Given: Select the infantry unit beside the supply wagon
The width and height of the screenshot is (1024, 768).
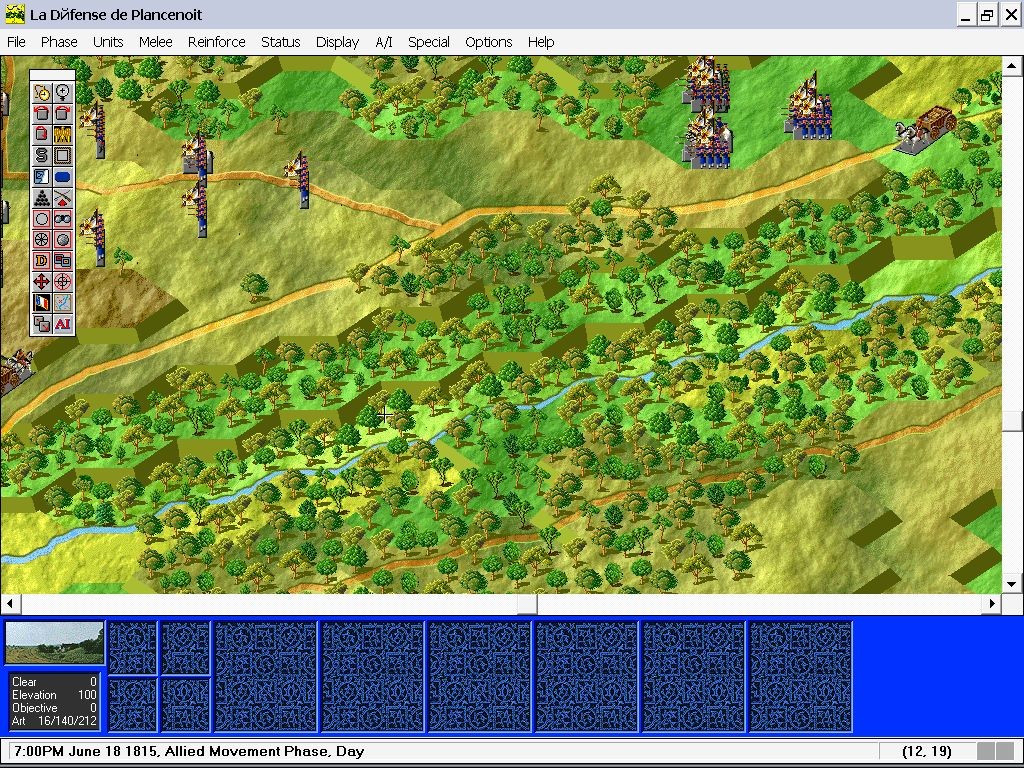Looking at the screenshot, I should click(x=809, y=107).
